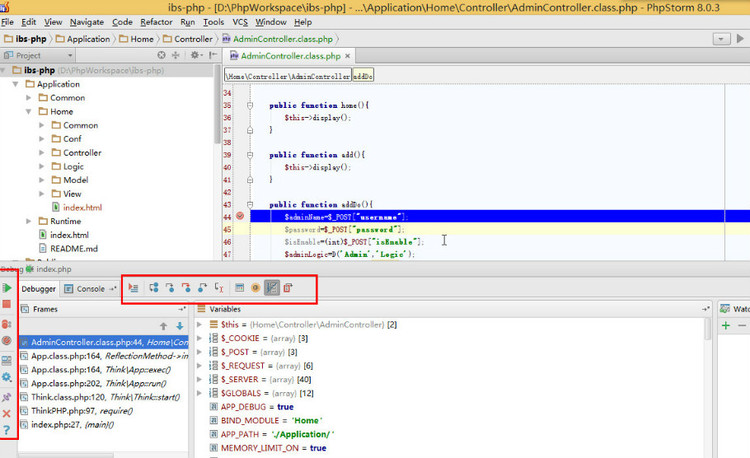The image size is (750, 458).
Task: Click the debug settings gear icon
Action: [7, 377]
